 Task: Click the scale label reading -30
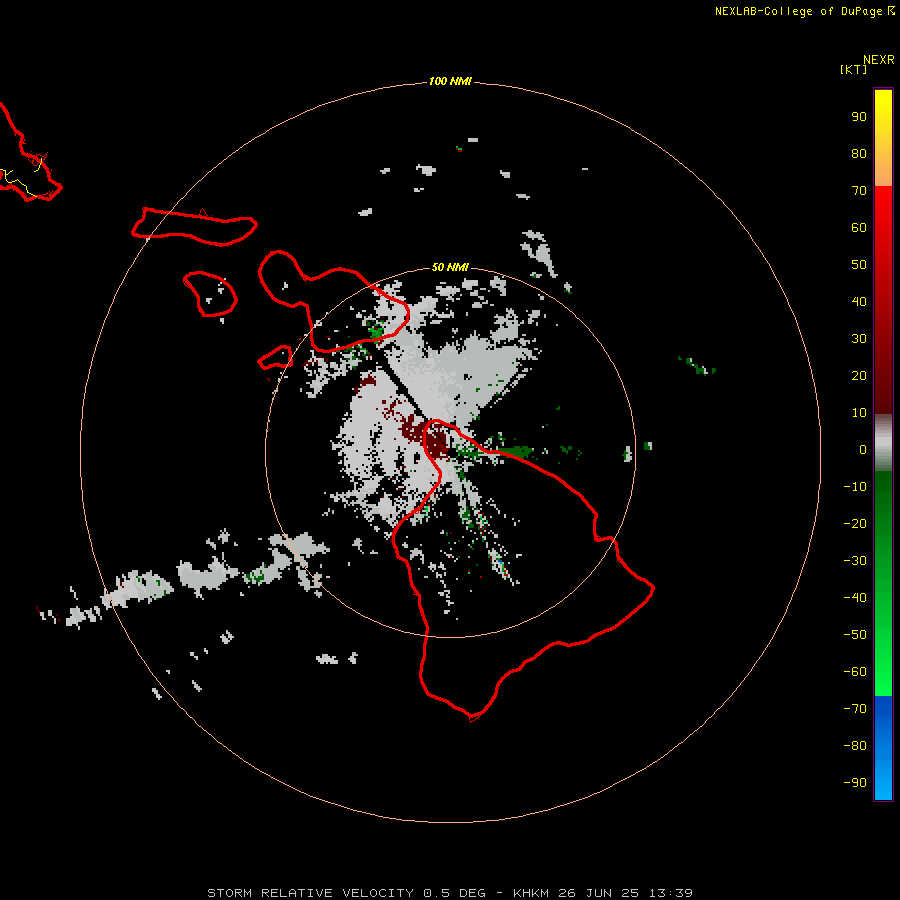(855, 561)
